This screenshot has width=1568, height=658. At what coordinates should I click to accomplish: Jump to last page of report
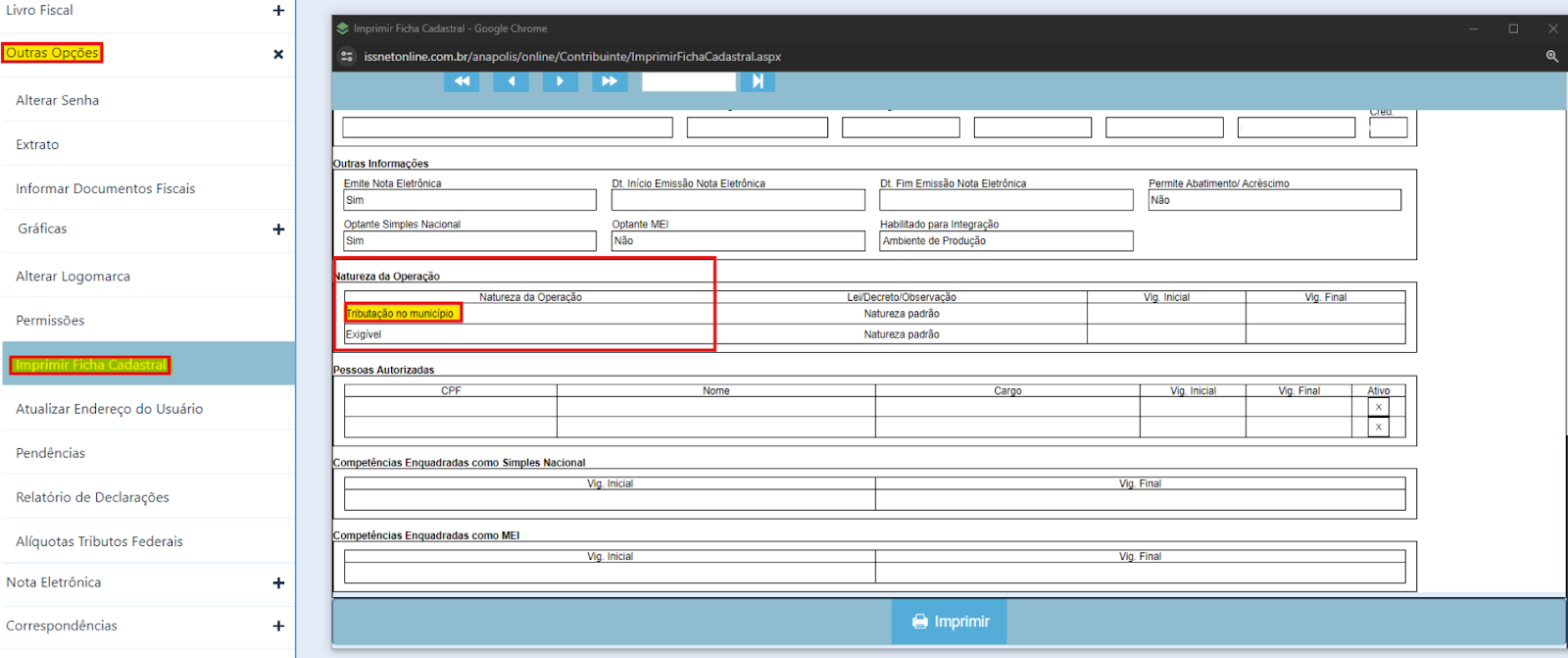(610, 81)
